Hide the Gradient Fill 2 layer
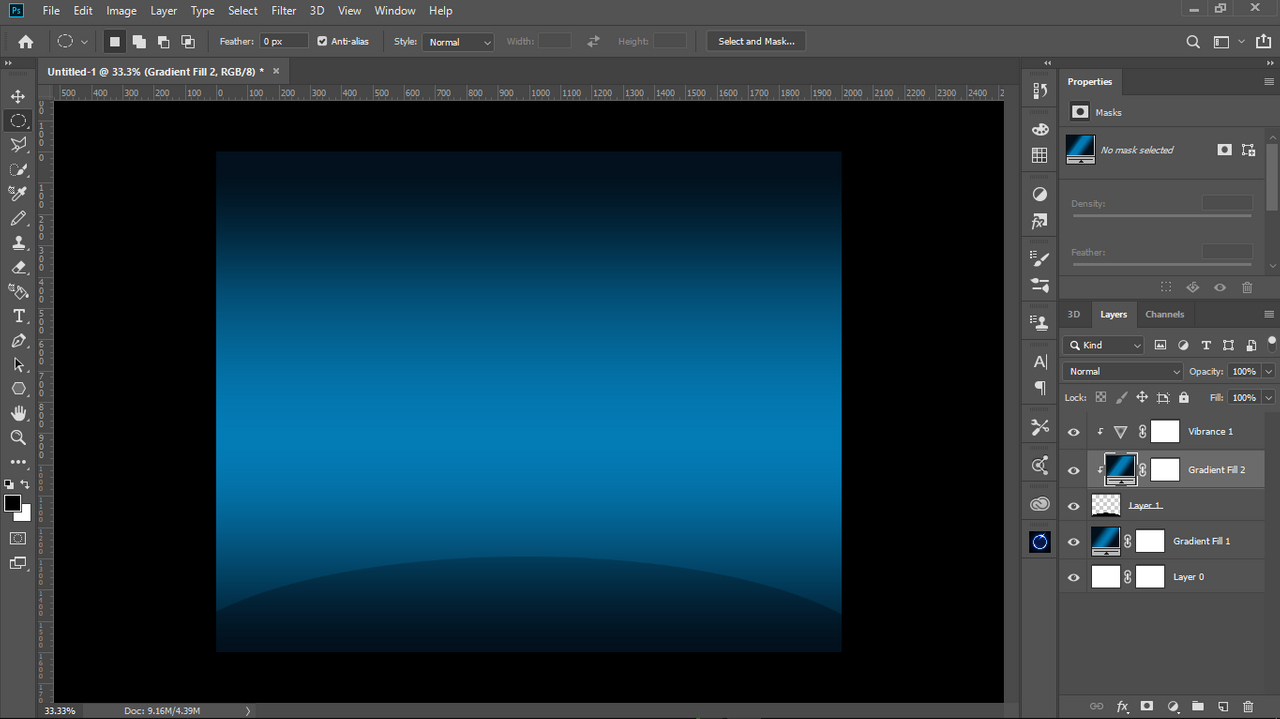1280x719 pixels. [1074, 470]
